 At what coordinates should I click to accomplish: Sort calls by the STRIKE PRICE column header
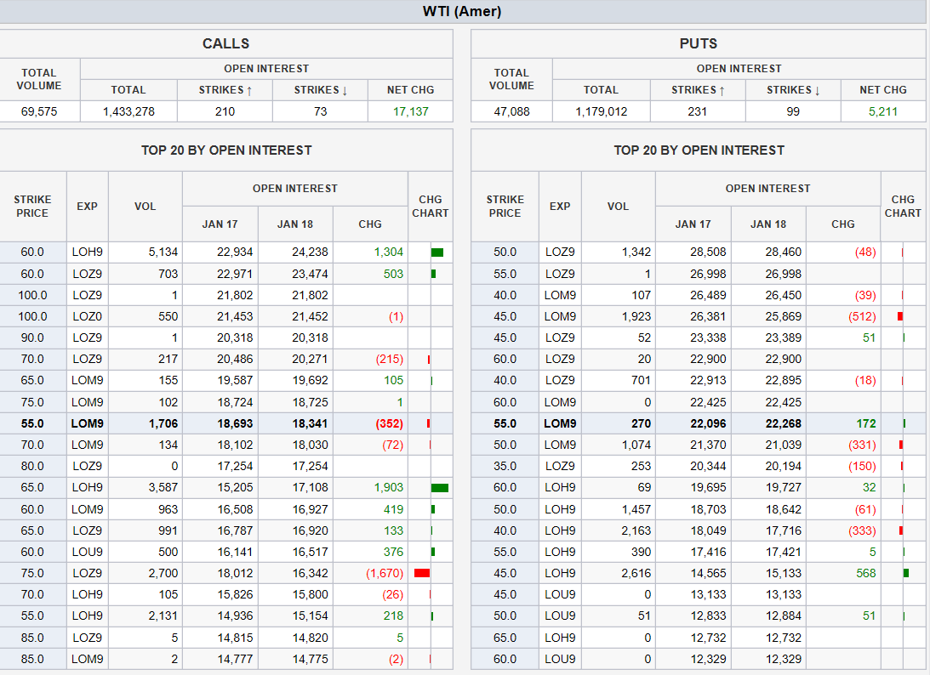pos(32,206)
